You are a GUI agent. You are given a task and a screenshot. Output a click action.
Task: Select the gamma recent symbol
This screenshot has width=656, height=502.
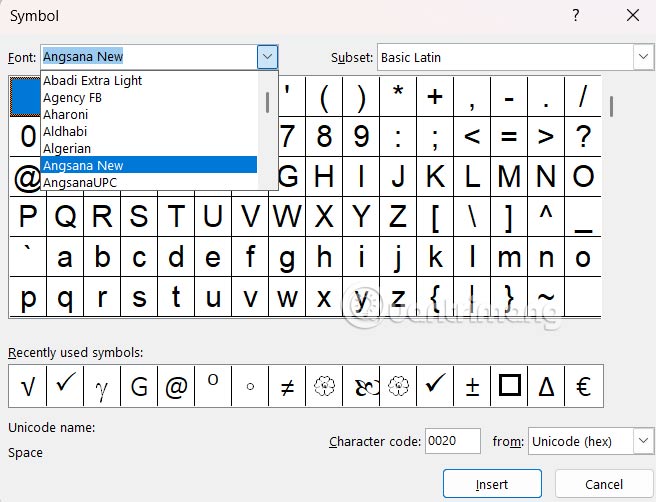pos(102,386)
